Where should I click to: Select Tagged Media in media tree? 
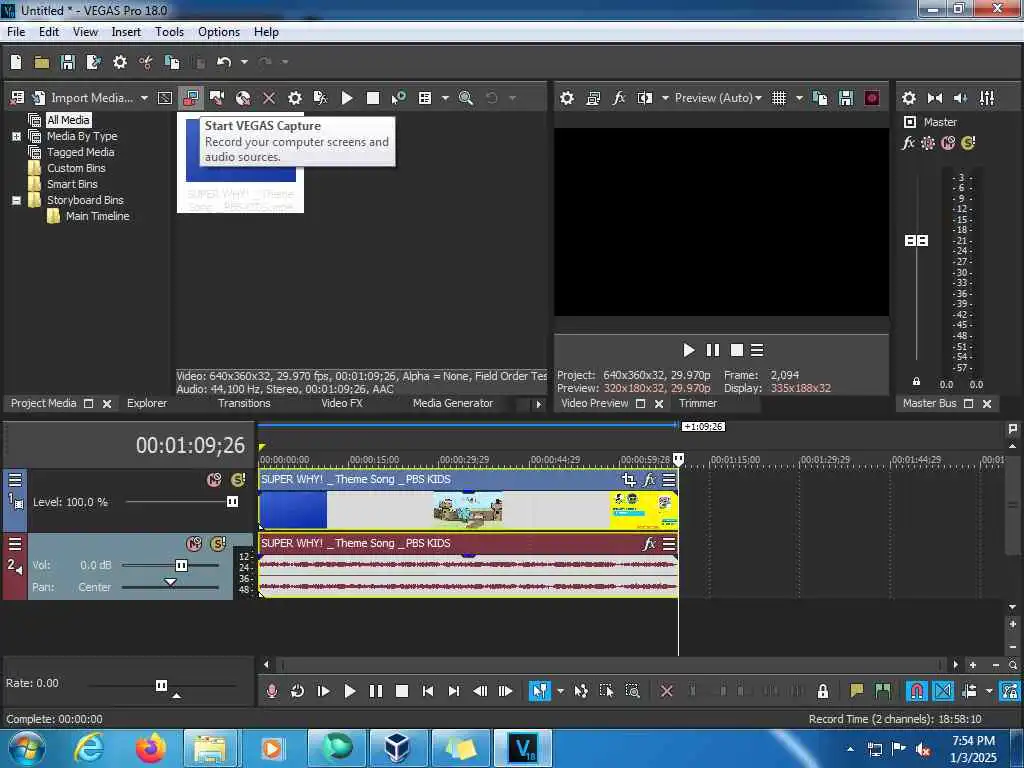point(80,152)
